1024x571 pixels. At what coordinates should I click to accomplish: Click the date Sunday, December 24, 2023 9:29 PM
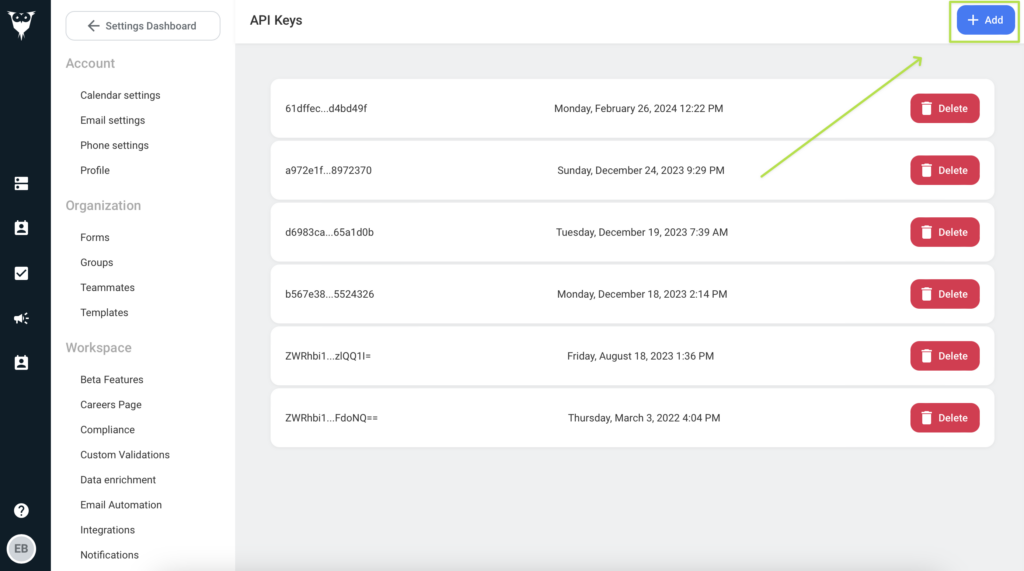[x=641, y=171]
